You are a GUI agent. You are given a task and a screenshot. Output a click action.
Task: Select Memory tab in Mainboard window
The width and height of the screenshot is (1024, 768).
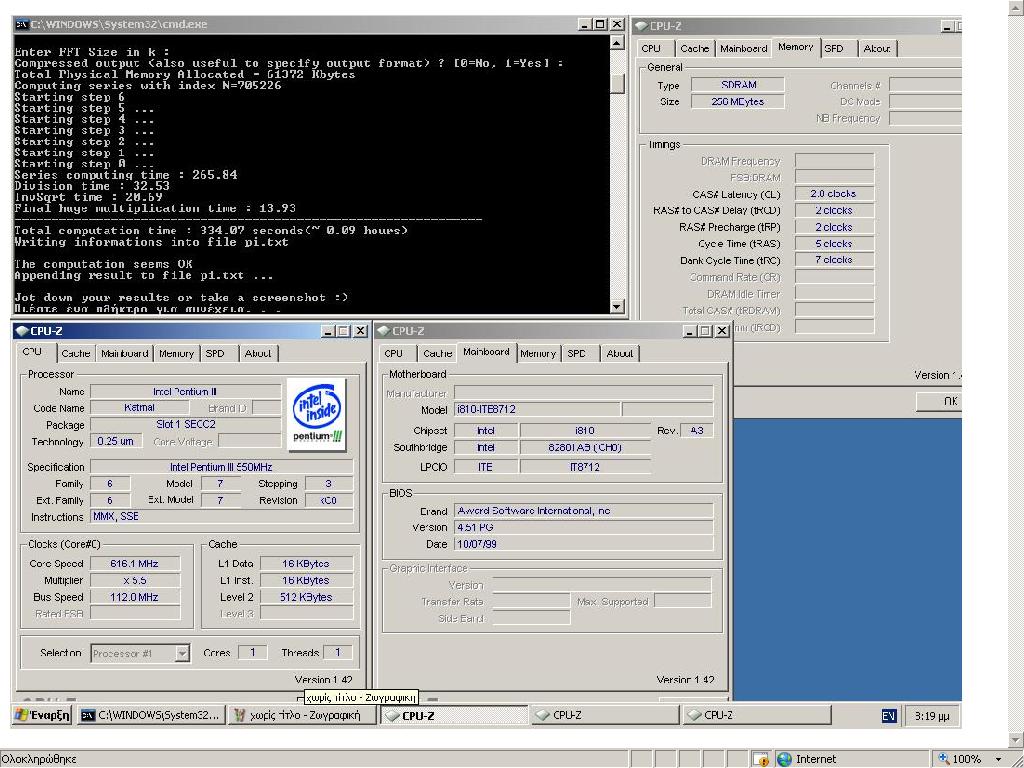(537, 353)
